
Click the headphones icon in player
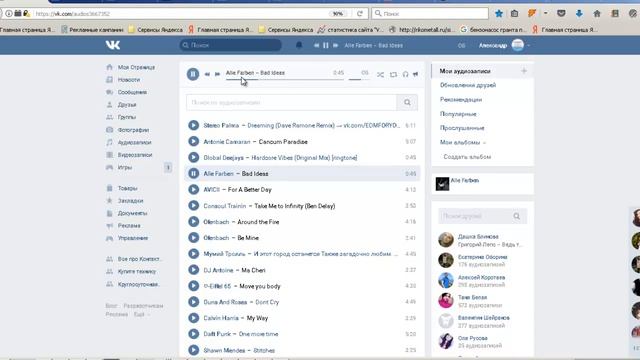point(405,74)
